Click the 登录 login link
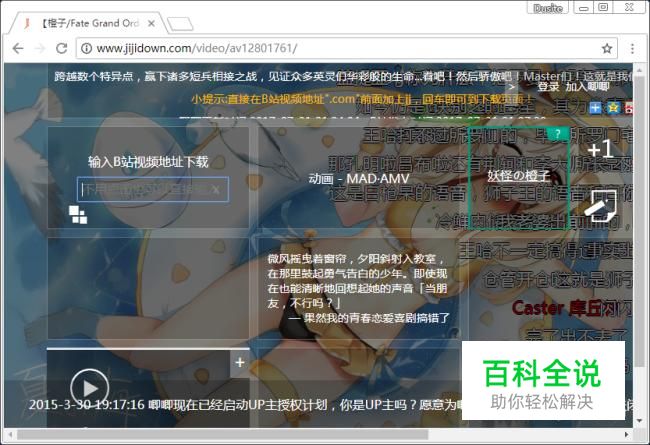Image resolution: width=650 pixels, height=445 pixels. point(548,87)
